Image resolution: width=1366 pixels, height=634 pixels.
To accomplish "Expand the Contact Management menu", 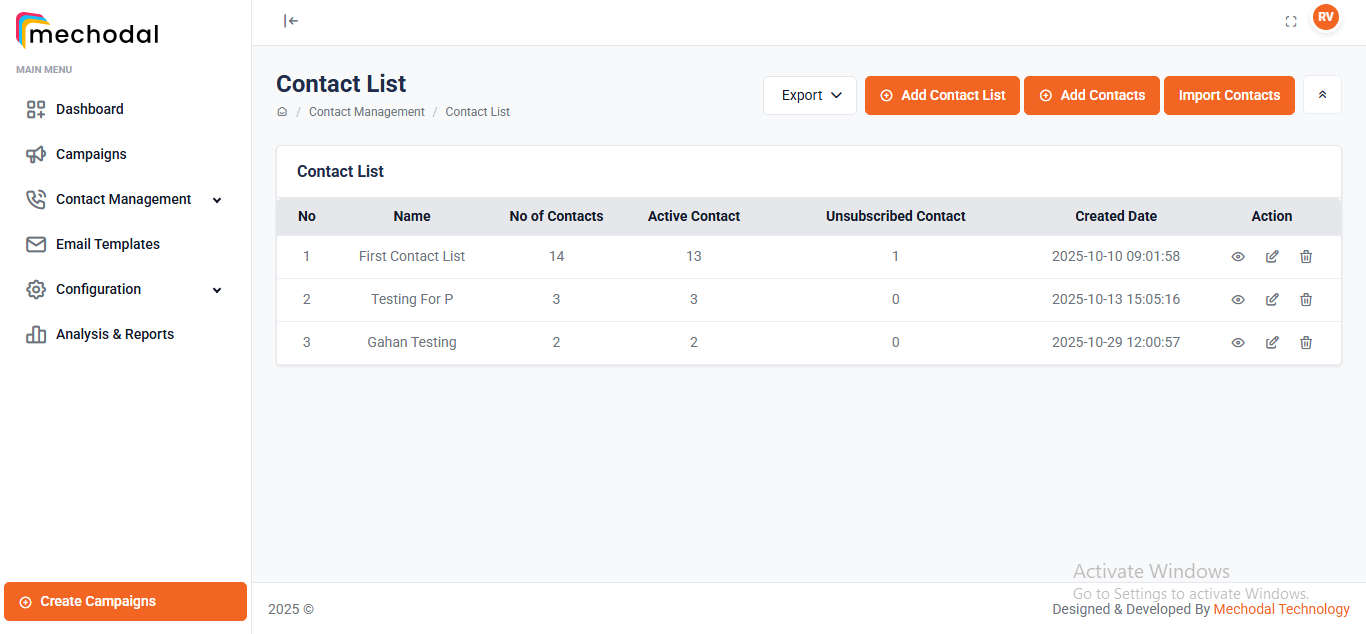I will (x=122, y=199).
